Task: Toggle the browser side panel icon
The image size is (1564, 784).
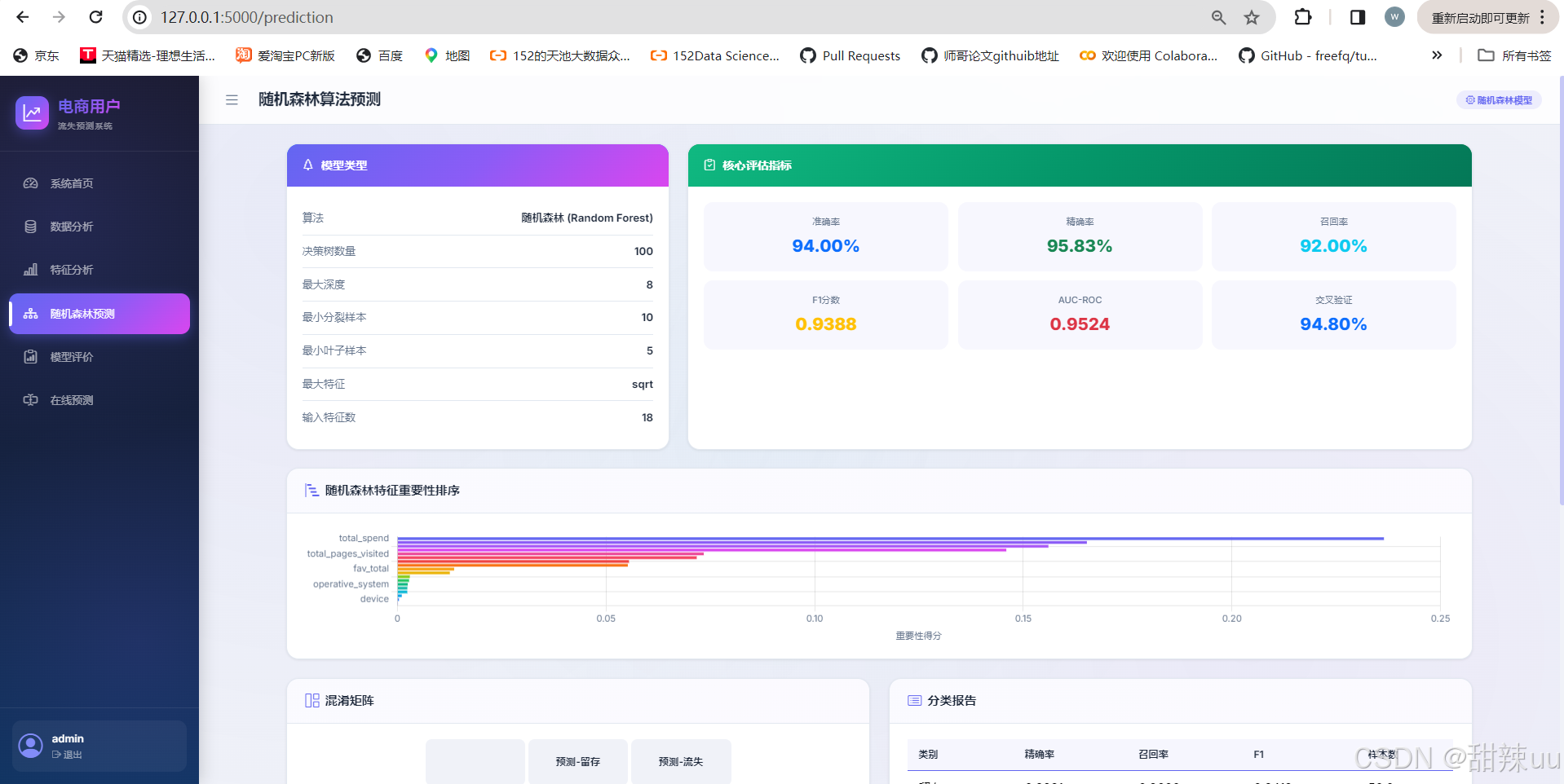Action: point(1358,17)
